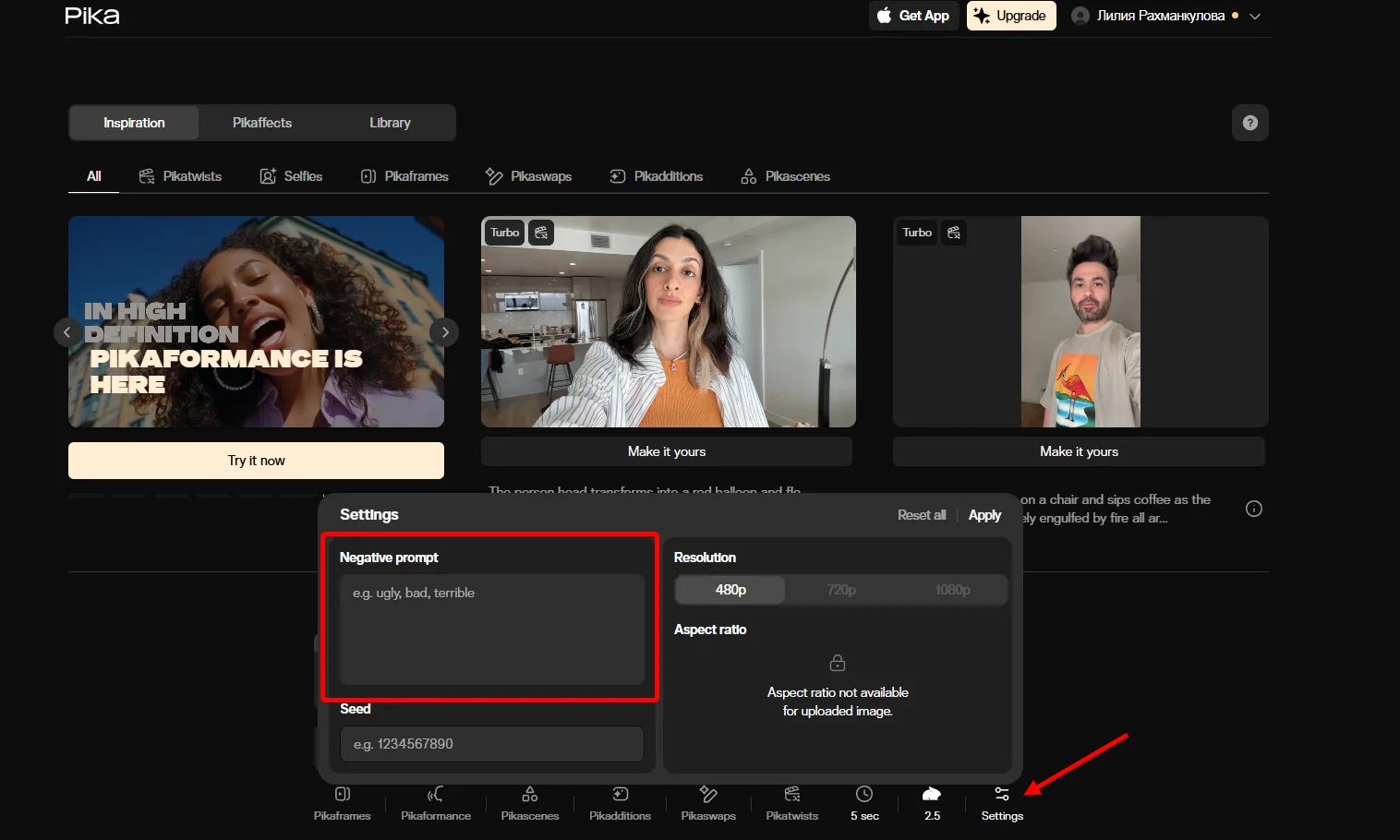This screenshot has height=840, width=1400.
Task: Click Make it yours under man's video
Action: click(1079, 451)
